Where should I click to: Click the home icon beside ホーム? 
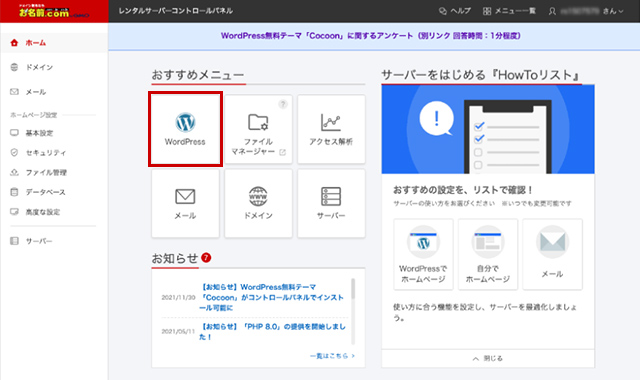[14, 42]
